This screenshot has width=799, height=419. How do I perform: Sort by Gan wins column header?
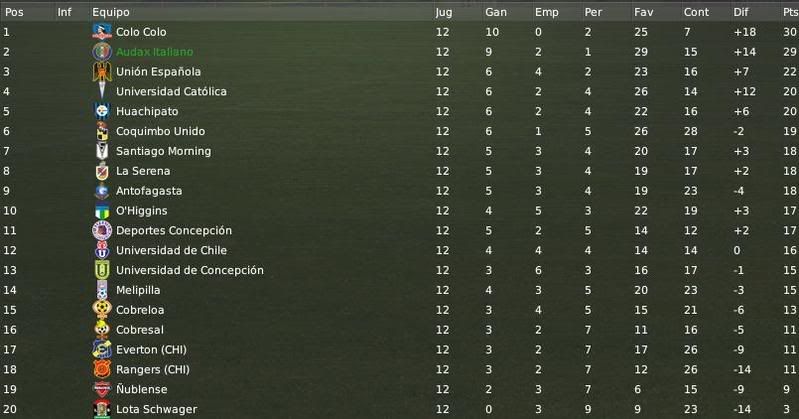pyautogui.click(x=496, y=12)
